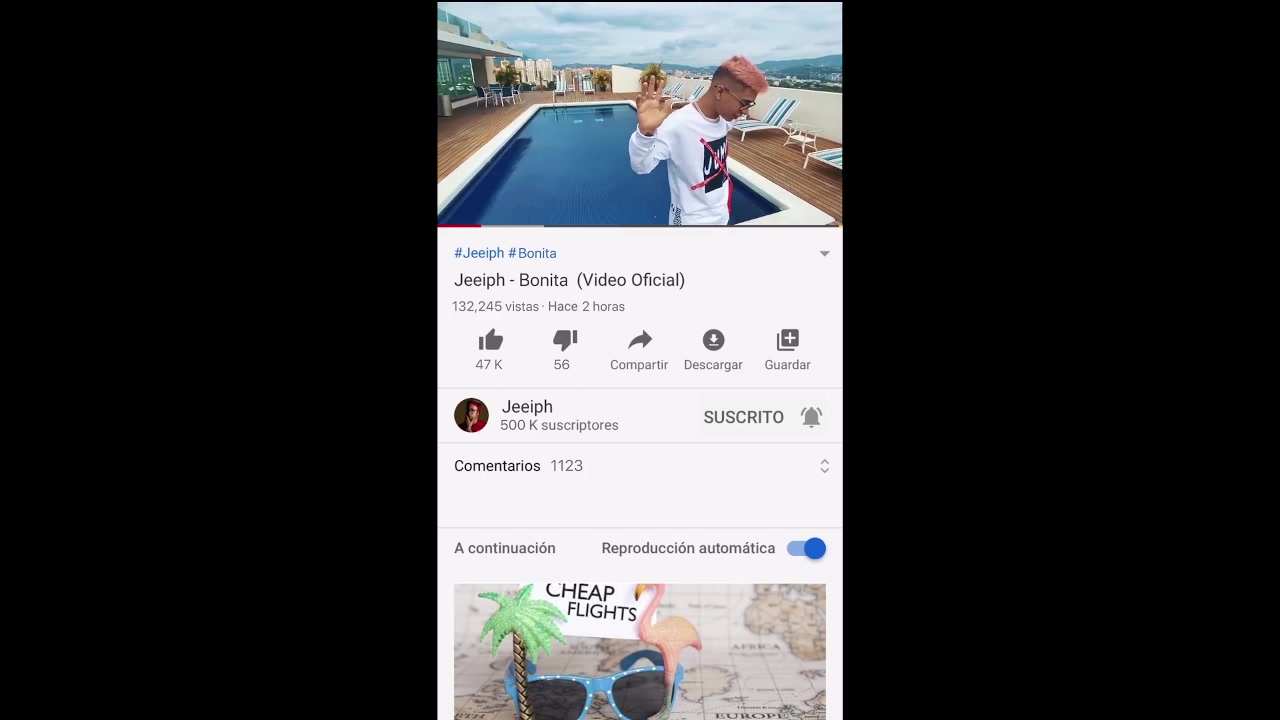Tap the video player area

pos(640,114)
